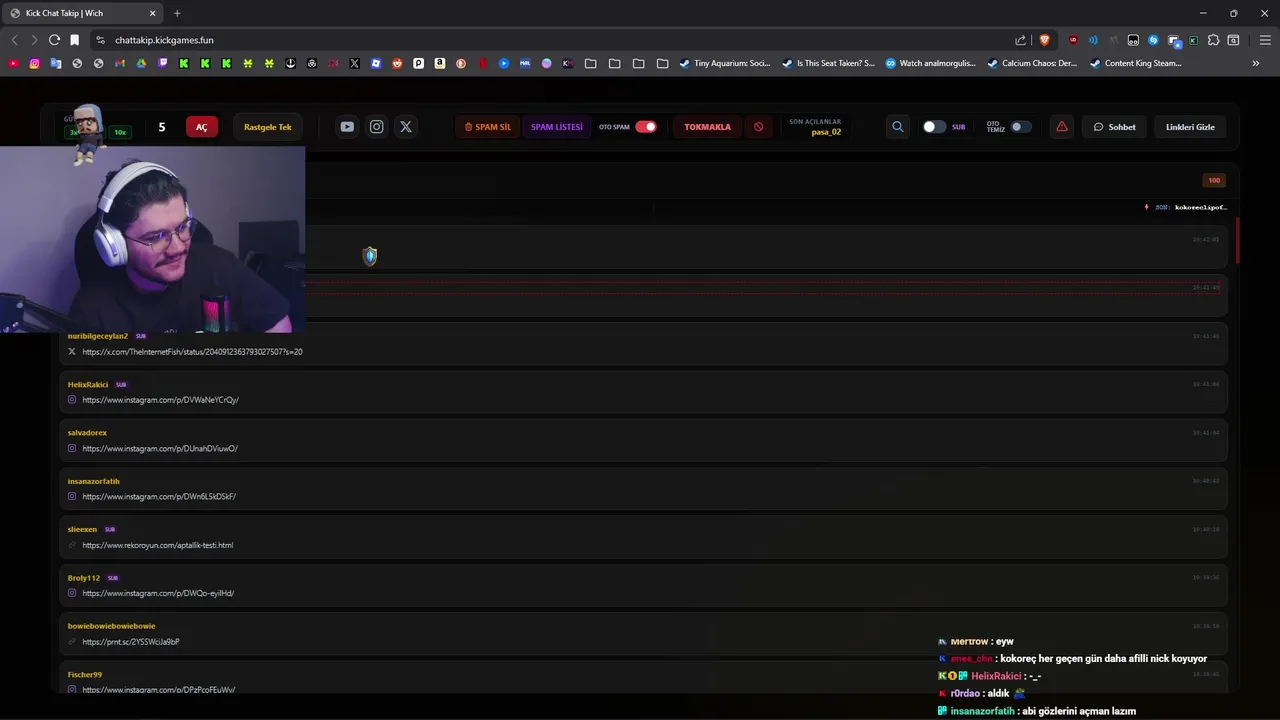
Task: Select the 10x multiplier button
Action: tap(120, 132)
